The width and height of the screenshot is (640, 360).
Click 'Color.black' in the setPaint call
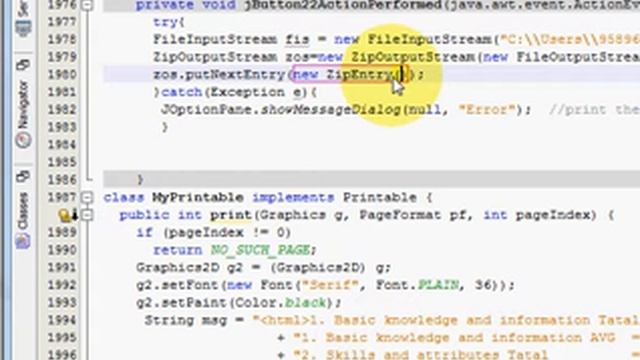point(281,302)
